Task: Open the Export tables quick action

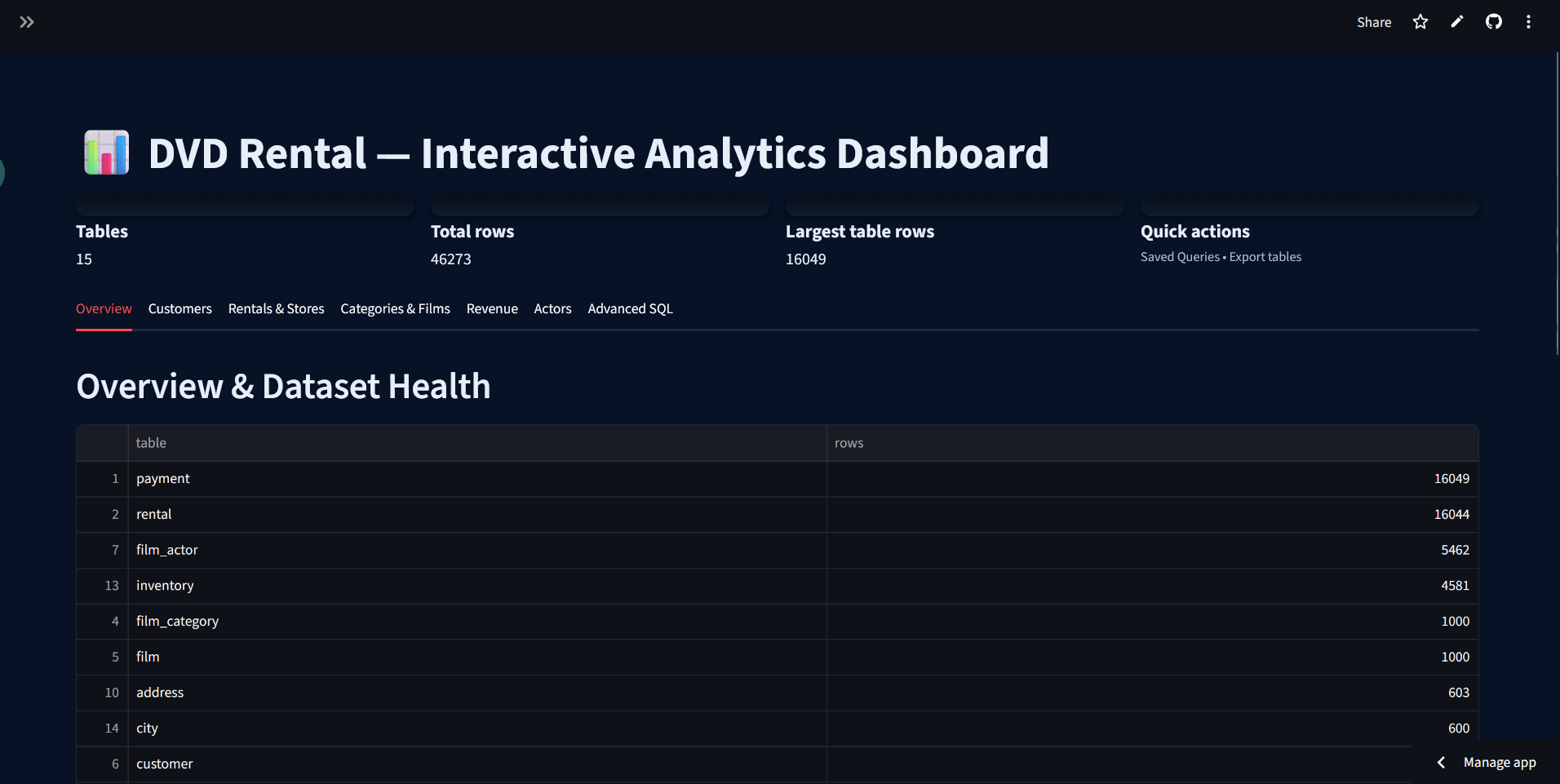Action: point(1265,257)
